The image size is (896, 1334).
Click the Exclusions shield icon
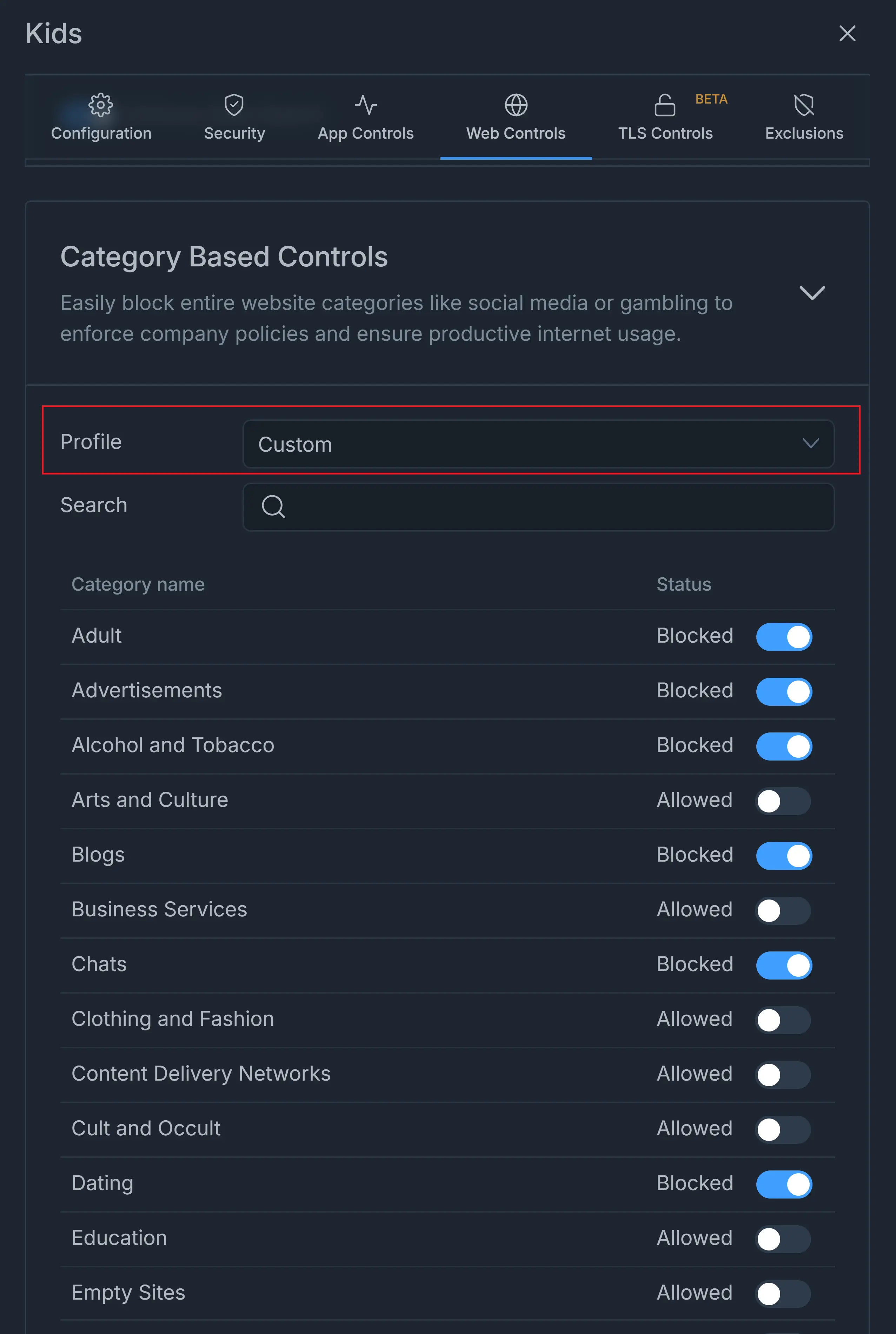[x=803, y=105]
